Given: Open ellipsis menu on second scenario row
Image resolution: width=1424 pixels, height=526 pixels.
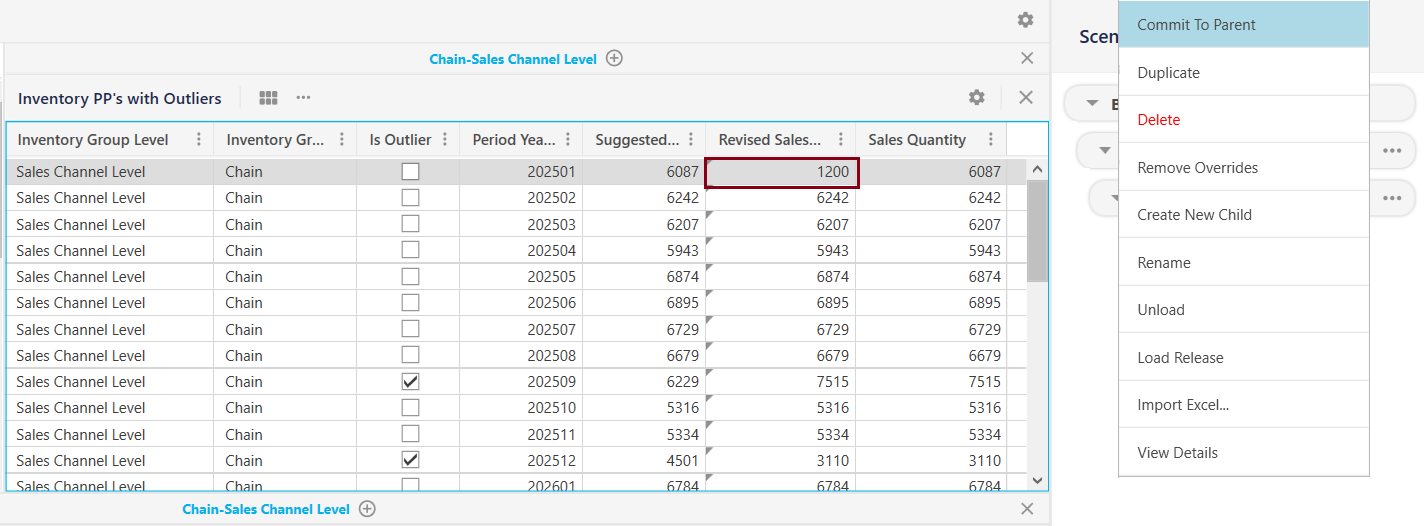Looking at the screenshot, I should (1392, 150).
